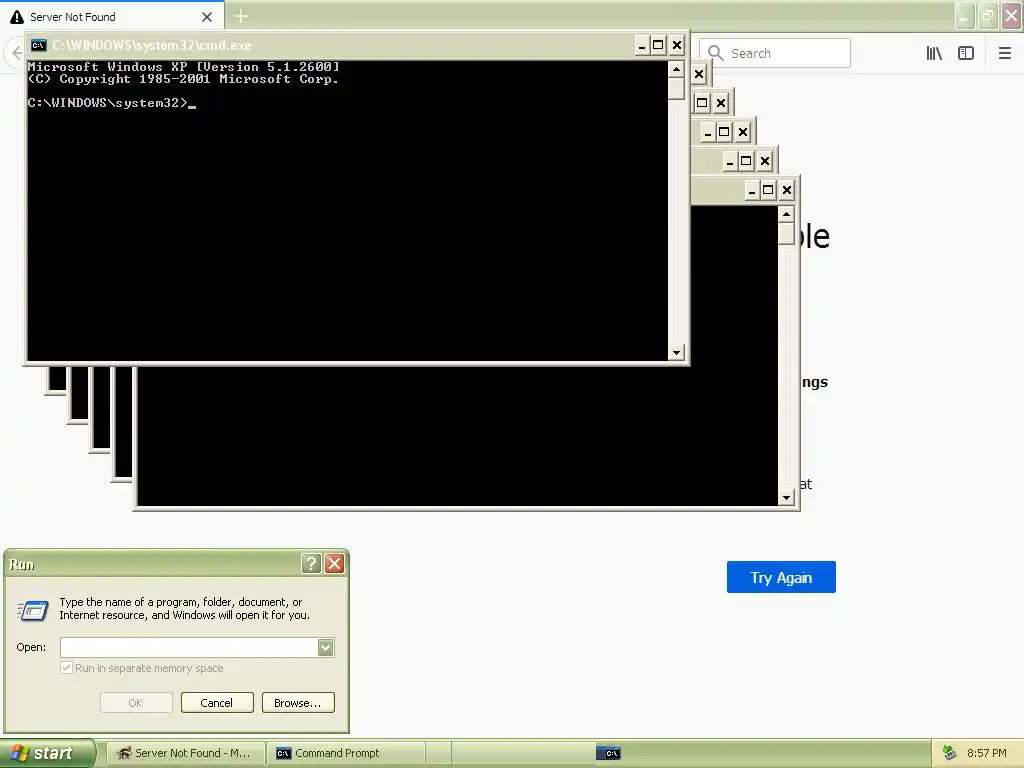Screen dimensions: 1024x768
Task: Click rearmost cmd window scroll up arrow
Action: [786, 214]
